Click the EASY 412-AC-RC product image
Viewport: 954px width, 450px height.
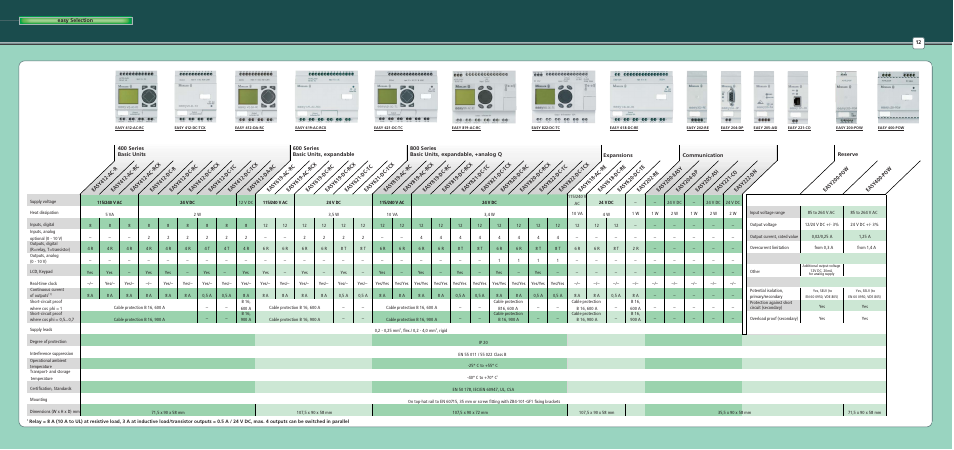136,97
